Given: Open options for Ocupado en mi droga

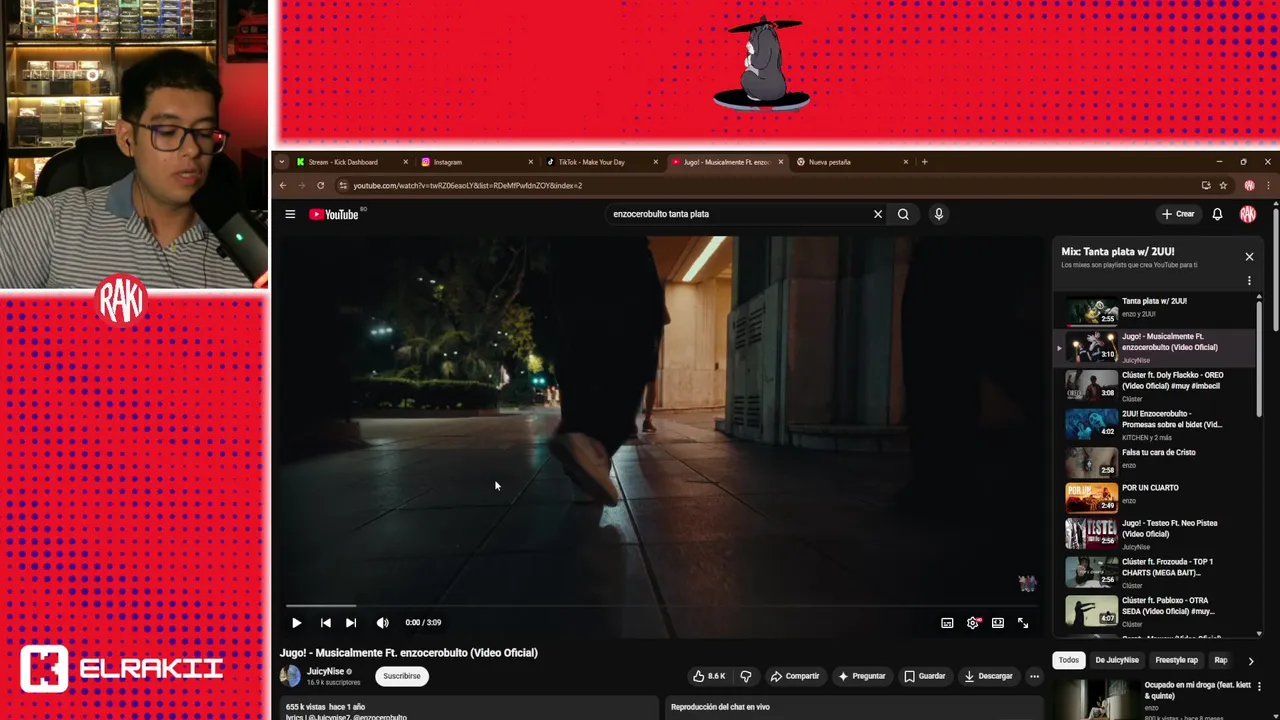Looking at the screenshot, I should point(1259,687).
